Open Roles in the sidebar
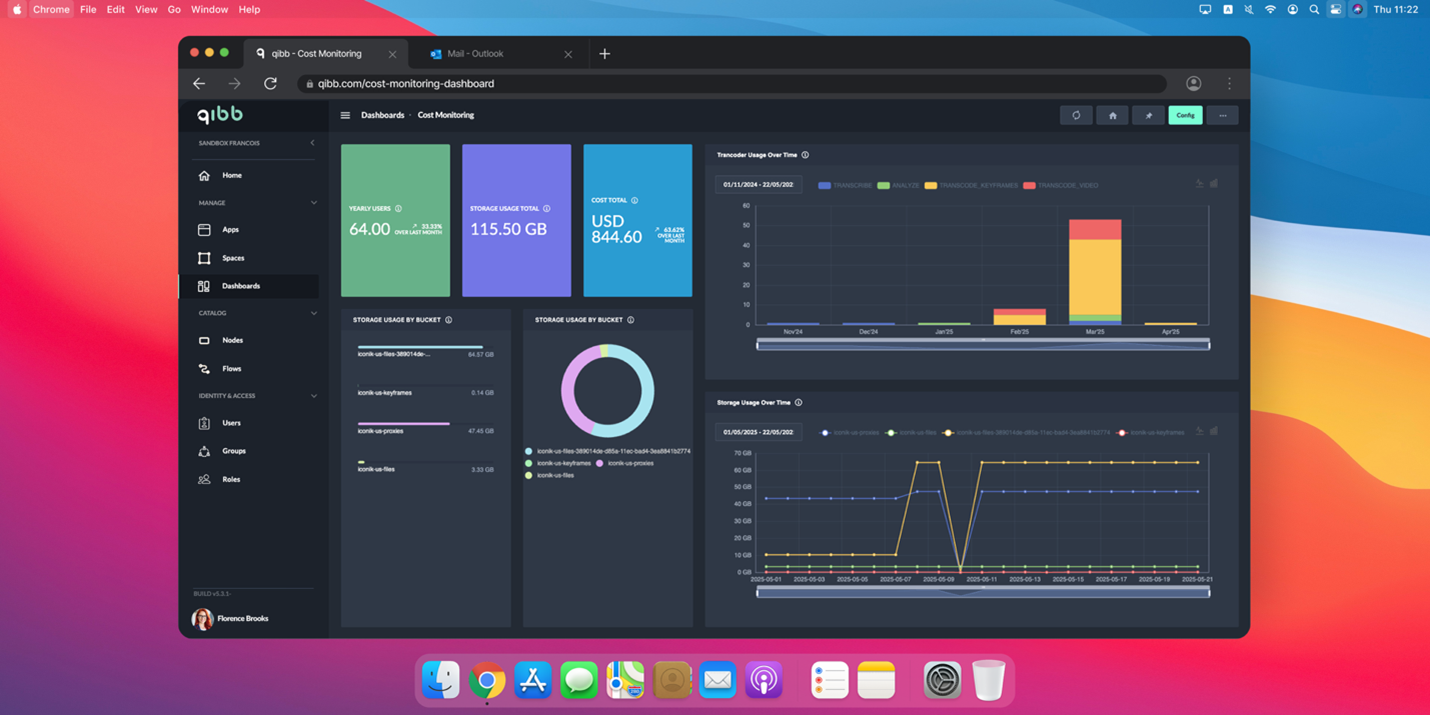The image size is (1430, 715). [249, 479]
